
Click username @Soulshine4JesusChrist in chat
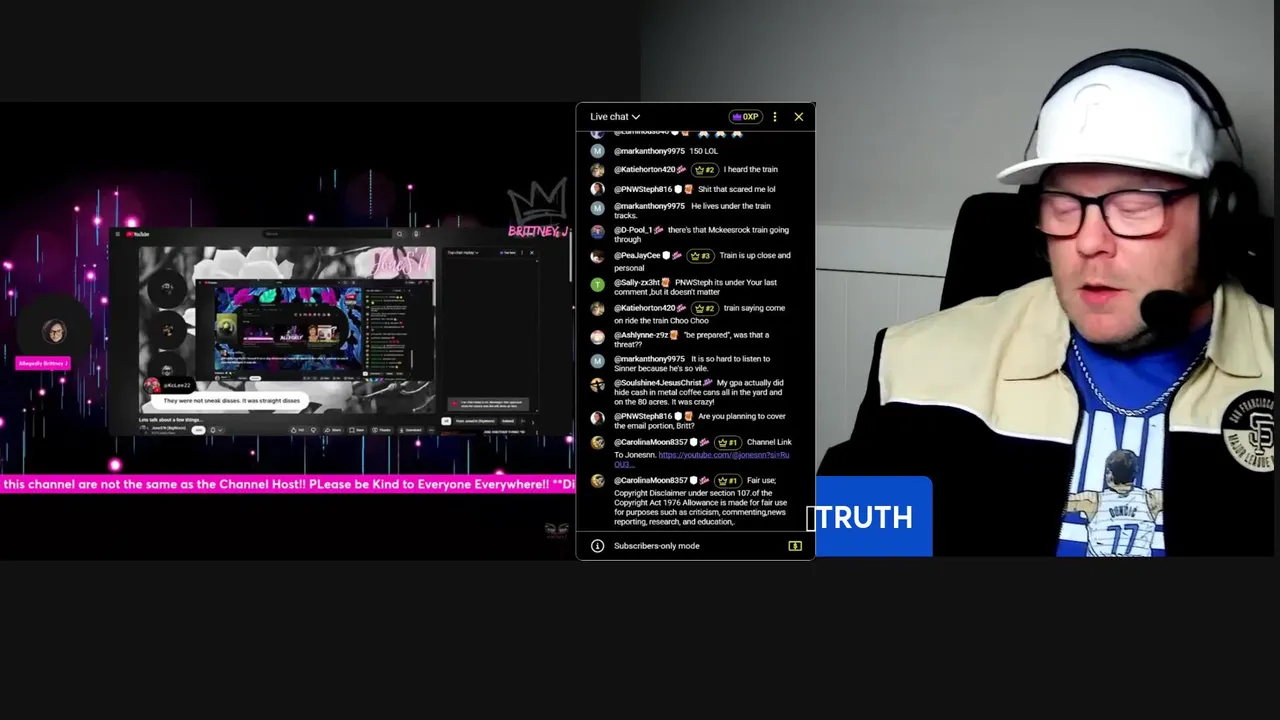coord(658,382)
